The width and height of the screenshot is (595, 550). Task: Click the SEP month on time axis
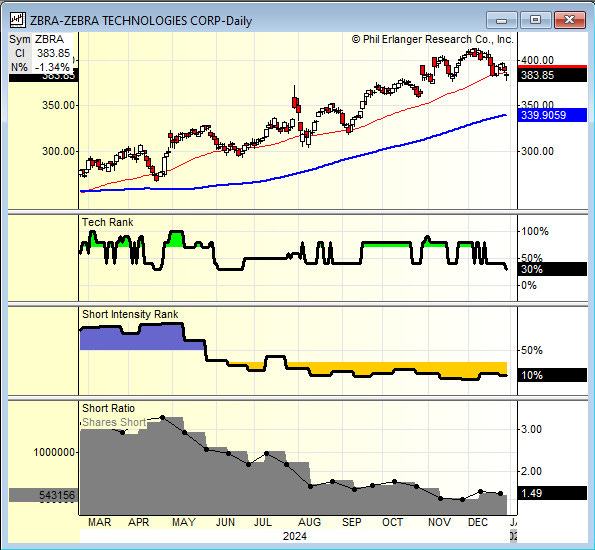(x=351, y=522)
